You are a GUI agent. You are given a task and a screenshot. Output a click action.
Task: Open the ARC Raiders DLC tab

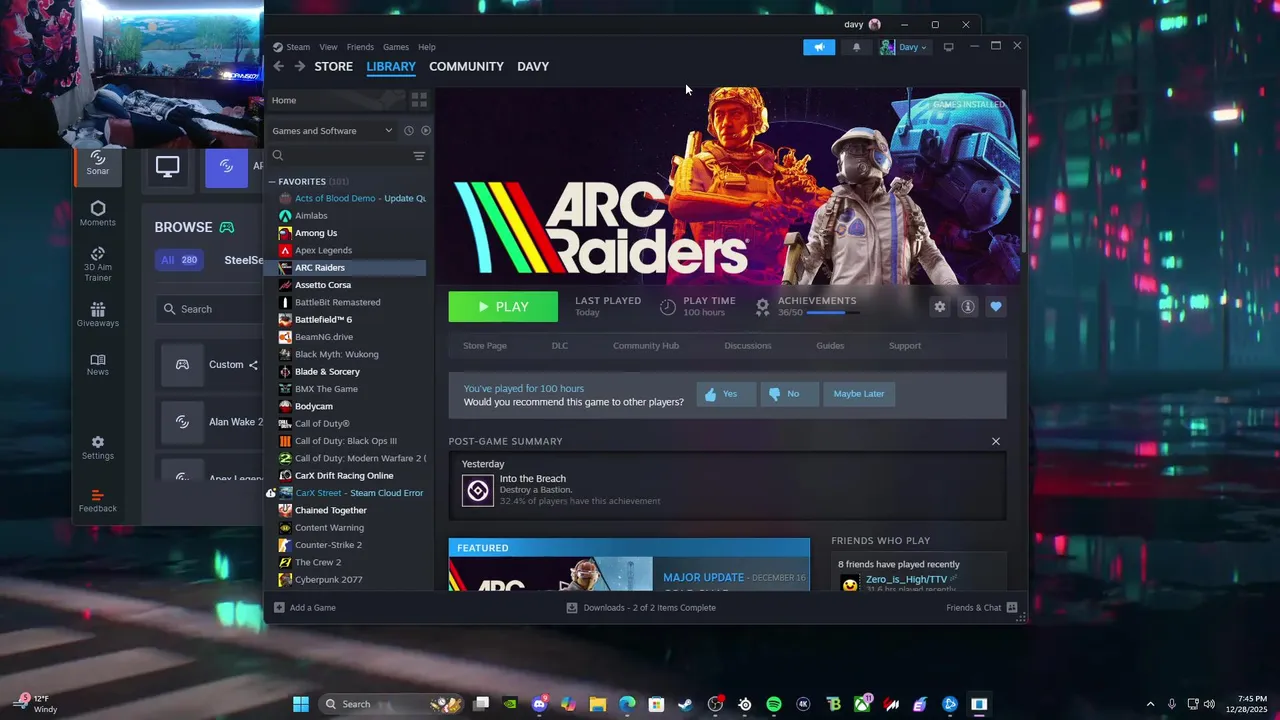pos(560,346)
